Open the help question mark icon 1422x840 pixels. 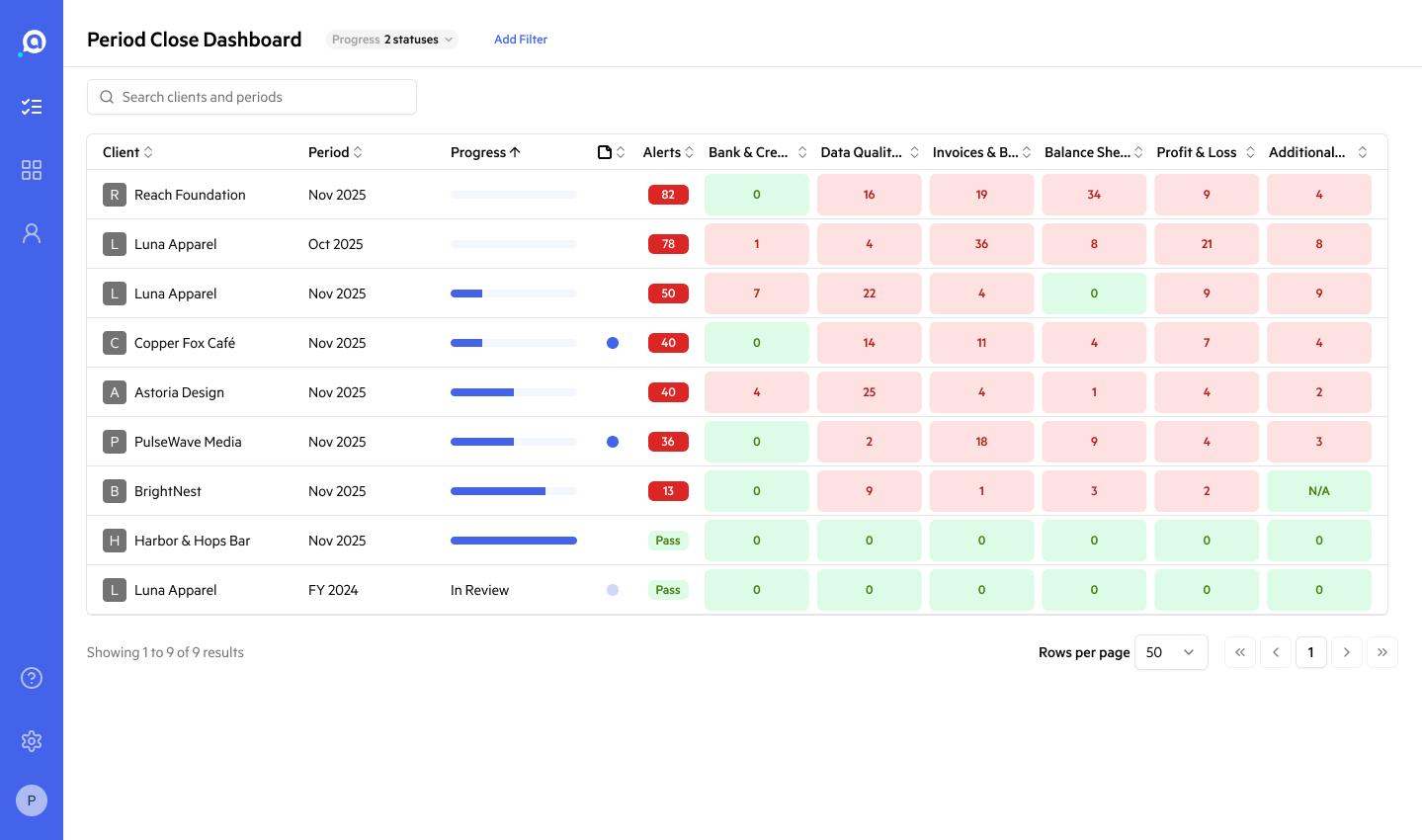(x=32, y=678)
